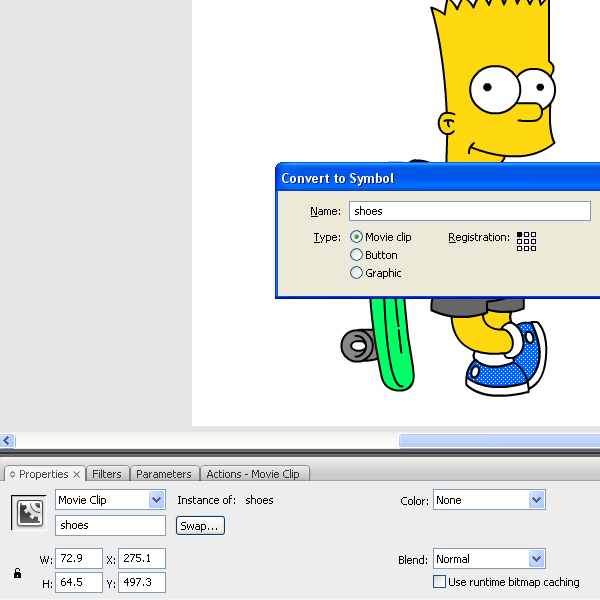Click the "Instance of:" label text
The image size is (600, 600).
207,500
